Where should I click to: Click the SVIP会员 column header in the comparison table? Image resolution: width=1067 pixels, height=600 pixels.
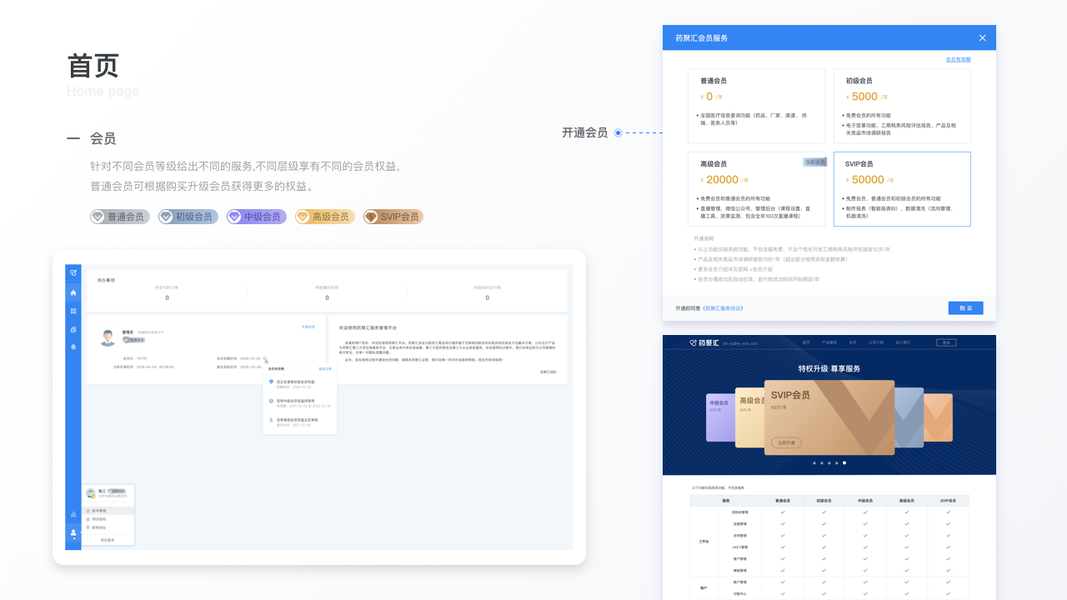click(x=948, y=501)
